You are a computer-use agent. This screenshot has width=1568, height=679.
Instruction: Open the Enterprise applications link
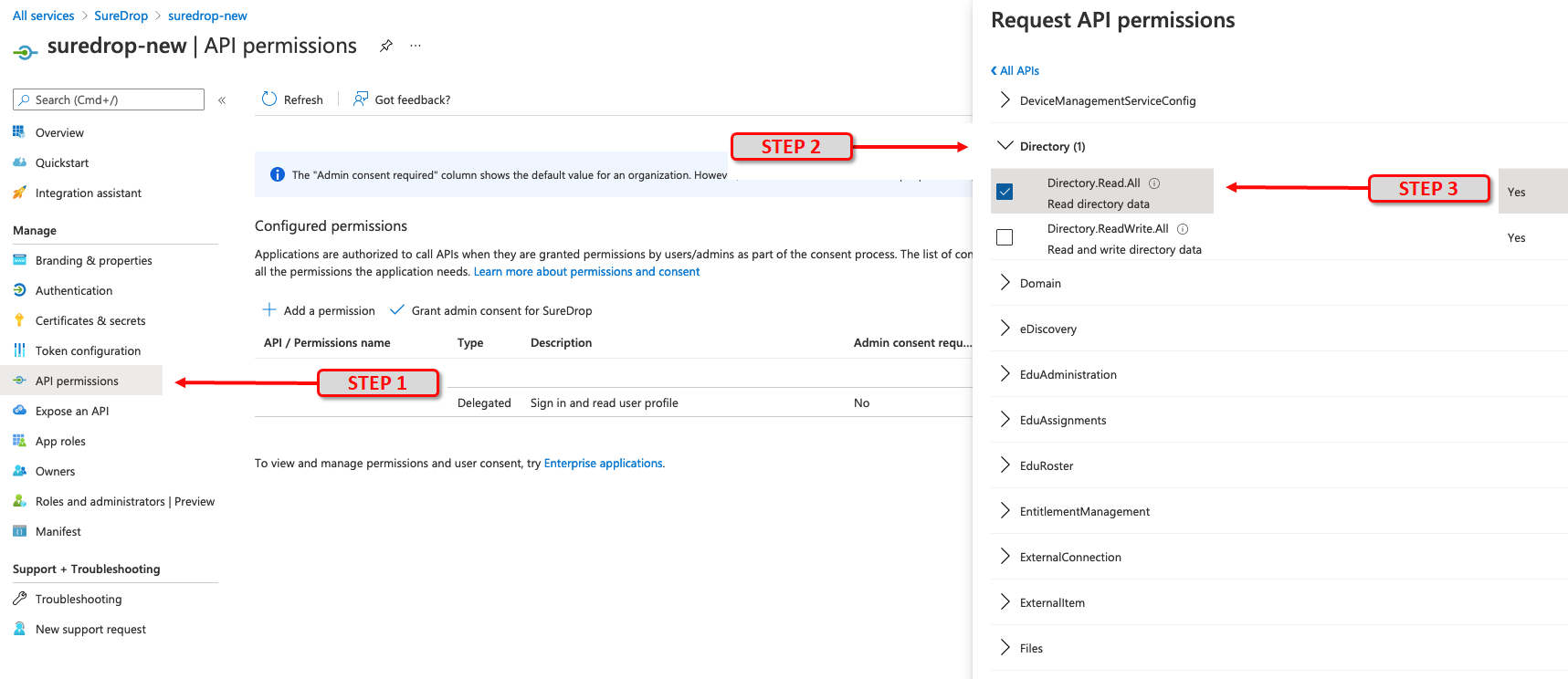tap(604, 464)
